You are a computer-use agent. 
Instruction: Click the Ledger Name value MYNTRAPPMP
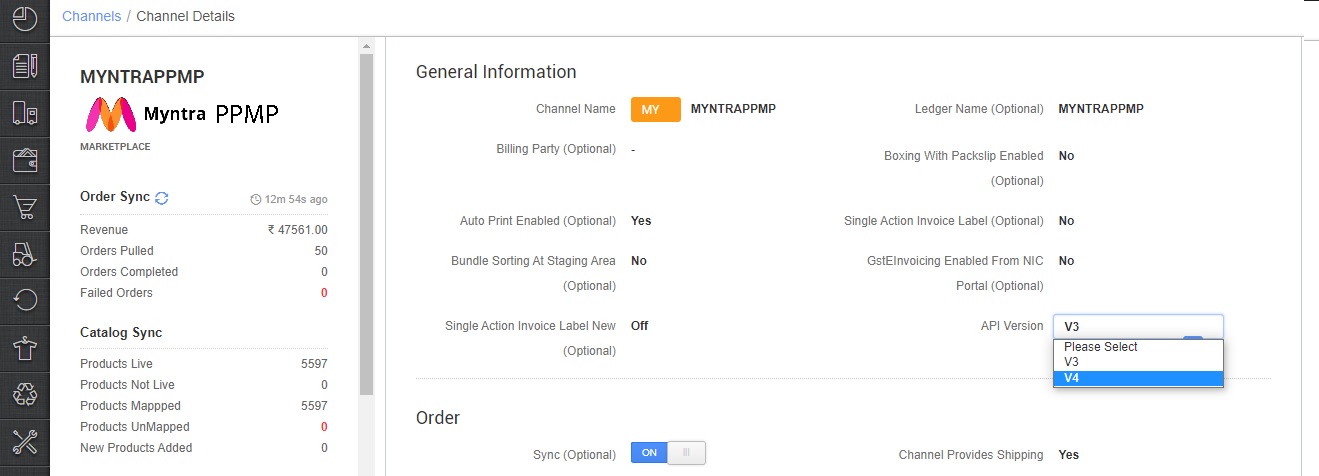1101,109
